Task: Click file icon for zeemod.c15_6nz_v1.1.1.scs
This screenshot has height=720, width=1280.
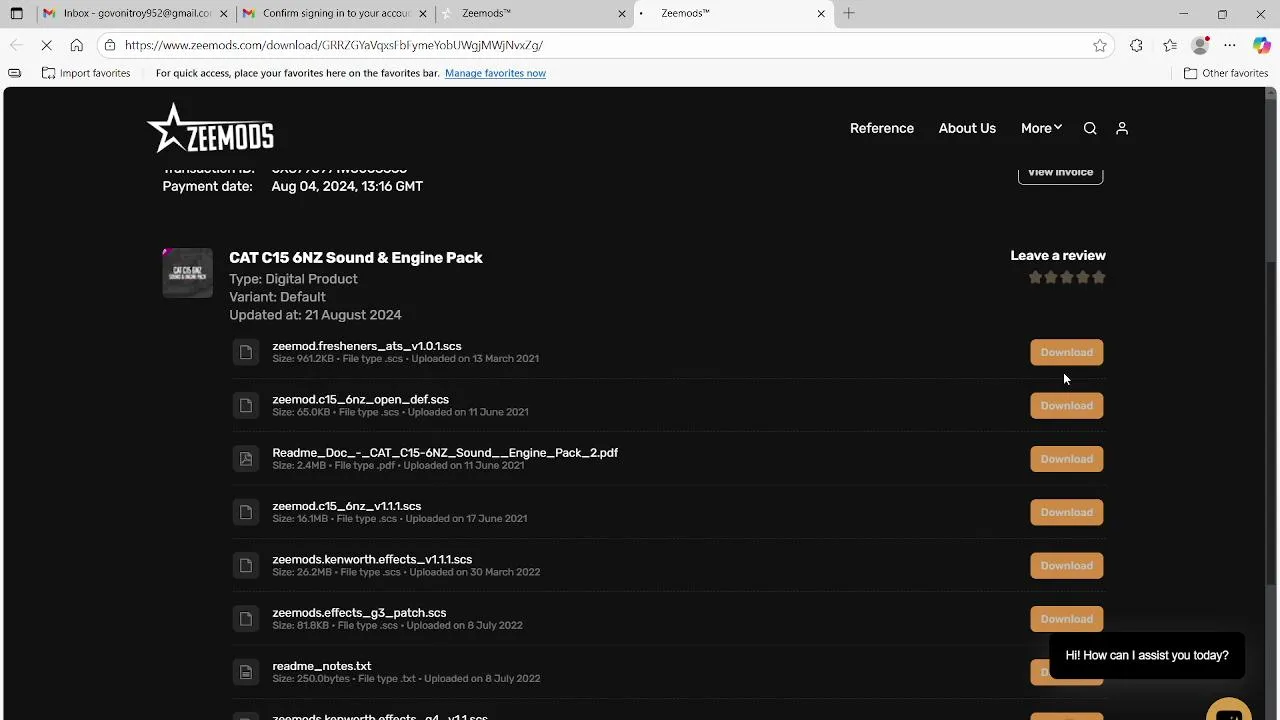Action: [x=246, y=512]
